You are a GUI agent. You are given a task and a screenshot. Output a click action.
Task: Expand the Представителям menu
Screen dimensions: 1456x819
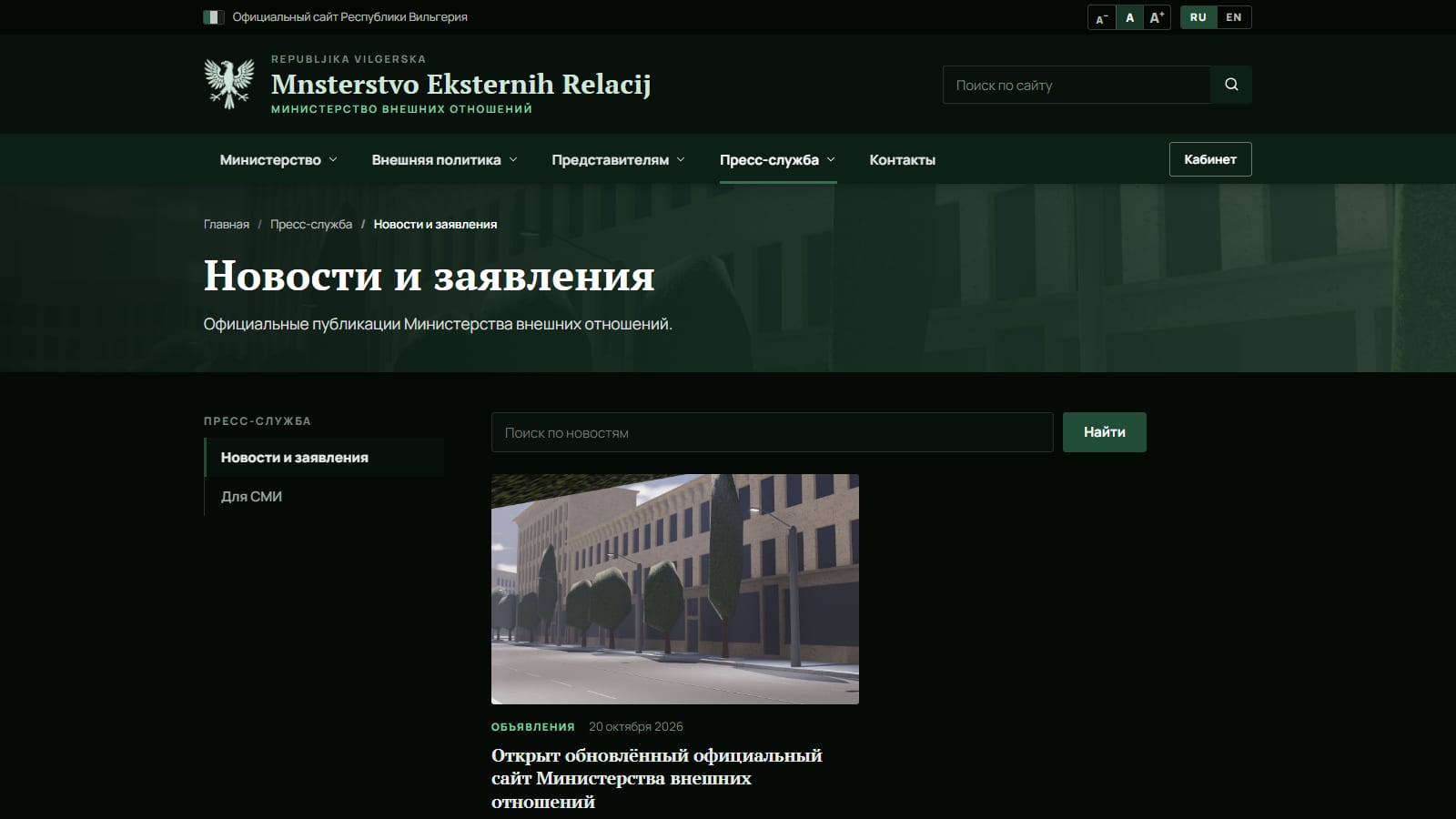tap(618, 159)
